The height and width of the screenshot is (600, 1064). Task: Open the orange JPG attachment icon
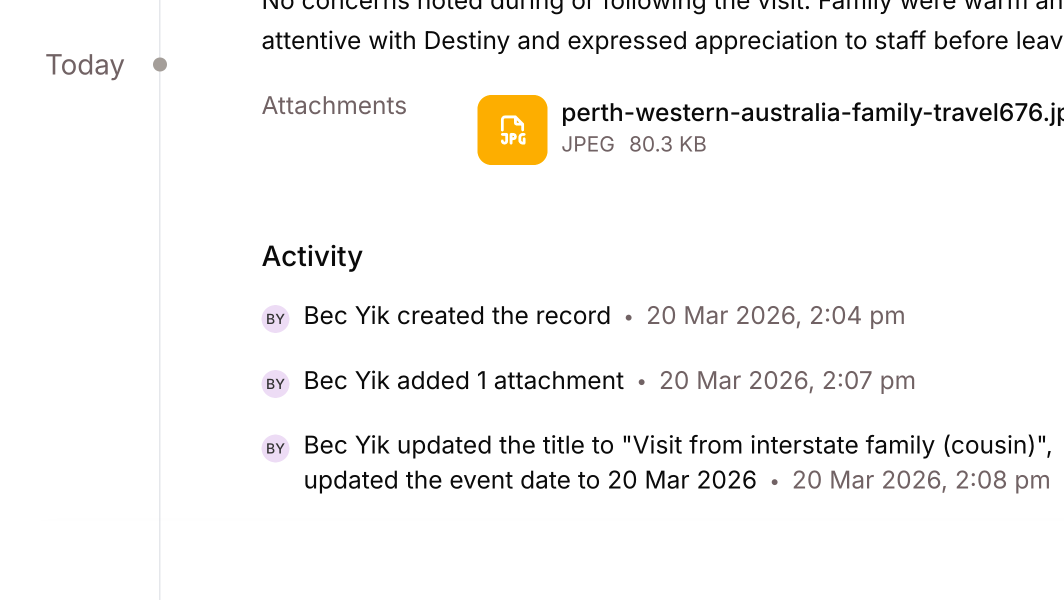512,130
